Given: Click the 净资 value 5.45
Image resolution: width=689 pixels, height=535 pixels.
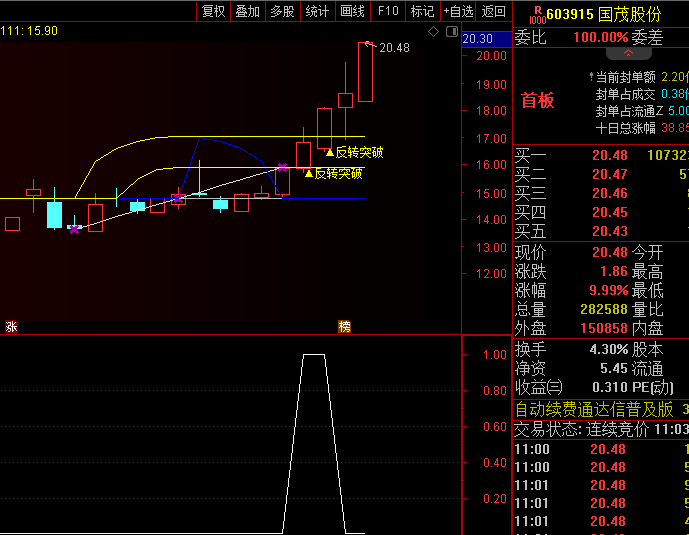Looking at the screenshot, I should tap(614, 368).
